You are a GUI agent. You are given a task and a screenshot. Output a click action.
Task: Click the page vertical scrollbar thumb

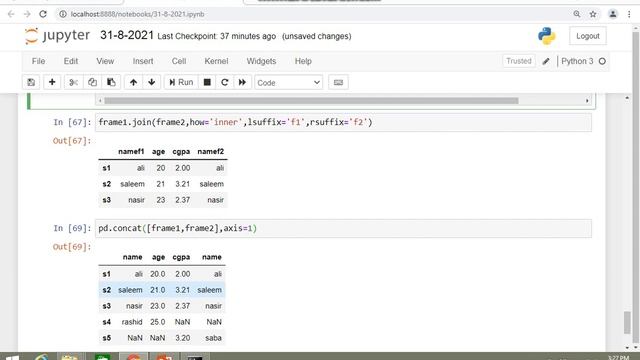point(627,322)
